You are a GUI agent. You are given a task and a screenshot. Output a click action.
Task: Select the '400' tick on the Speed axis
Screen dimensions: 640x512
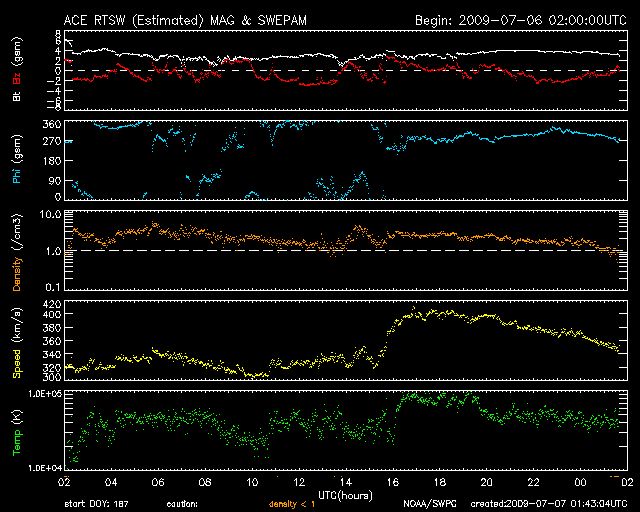pyautogui.click(x=52, y=314)
